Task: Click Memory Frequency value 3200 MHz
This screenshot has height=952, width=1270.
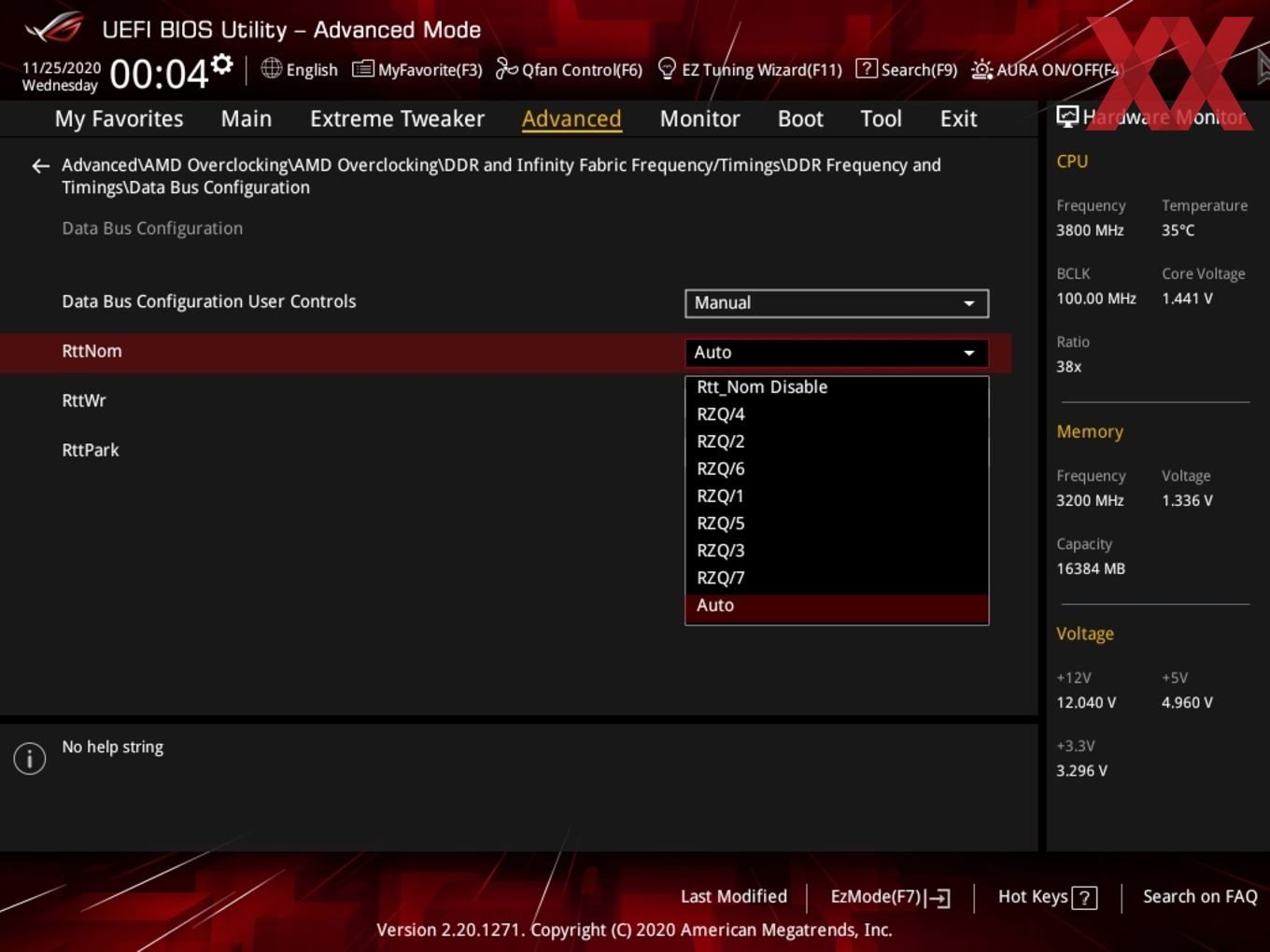Action: [1090, 501]
